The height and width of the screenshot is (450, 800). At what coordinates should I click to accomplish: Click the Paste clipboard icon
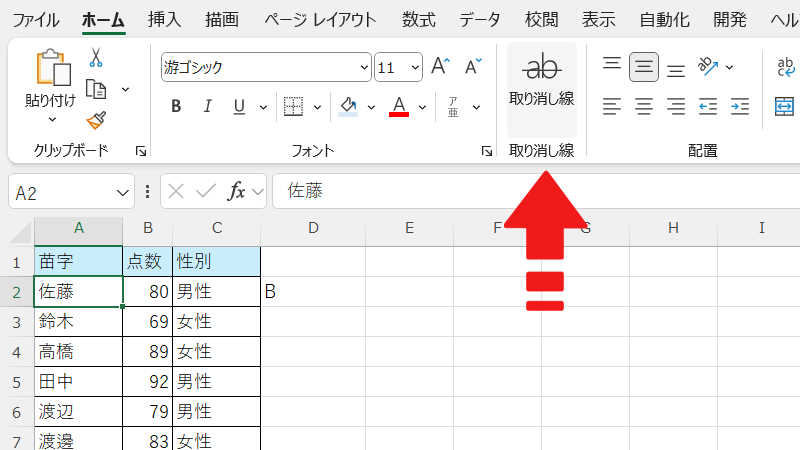point(51,68)
